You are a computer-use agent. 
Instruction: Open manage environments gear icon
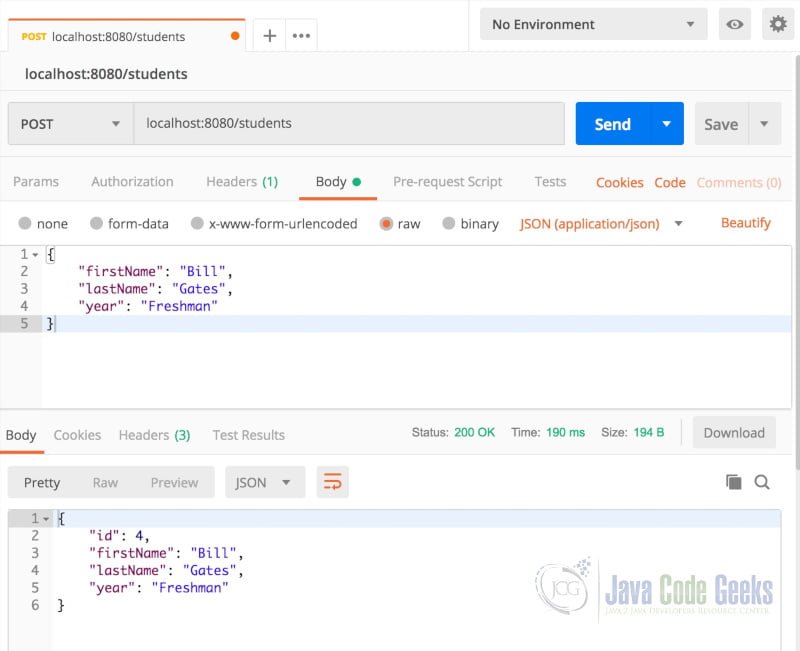tap(778, 24)
